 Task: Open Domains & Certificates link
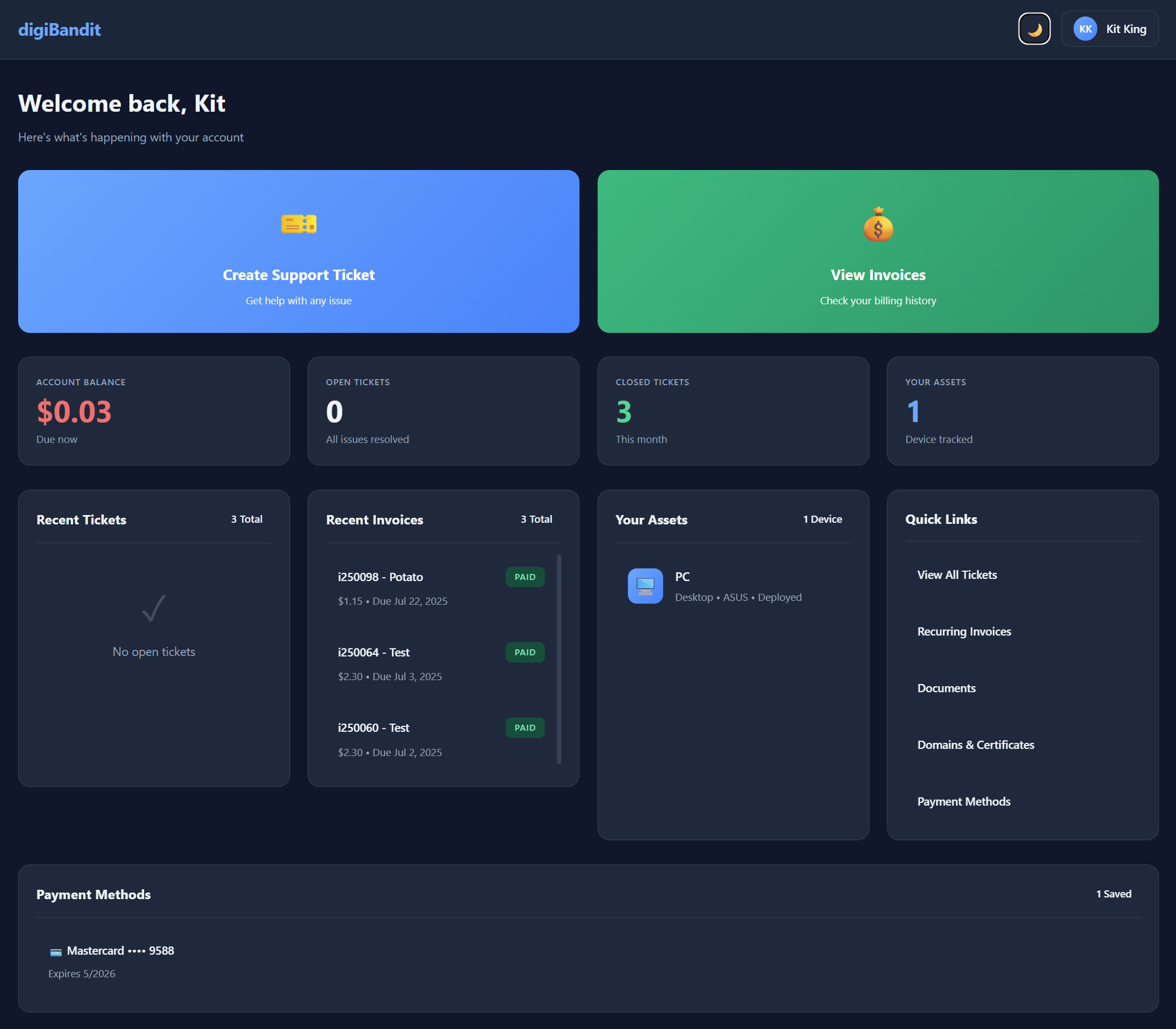975,745
